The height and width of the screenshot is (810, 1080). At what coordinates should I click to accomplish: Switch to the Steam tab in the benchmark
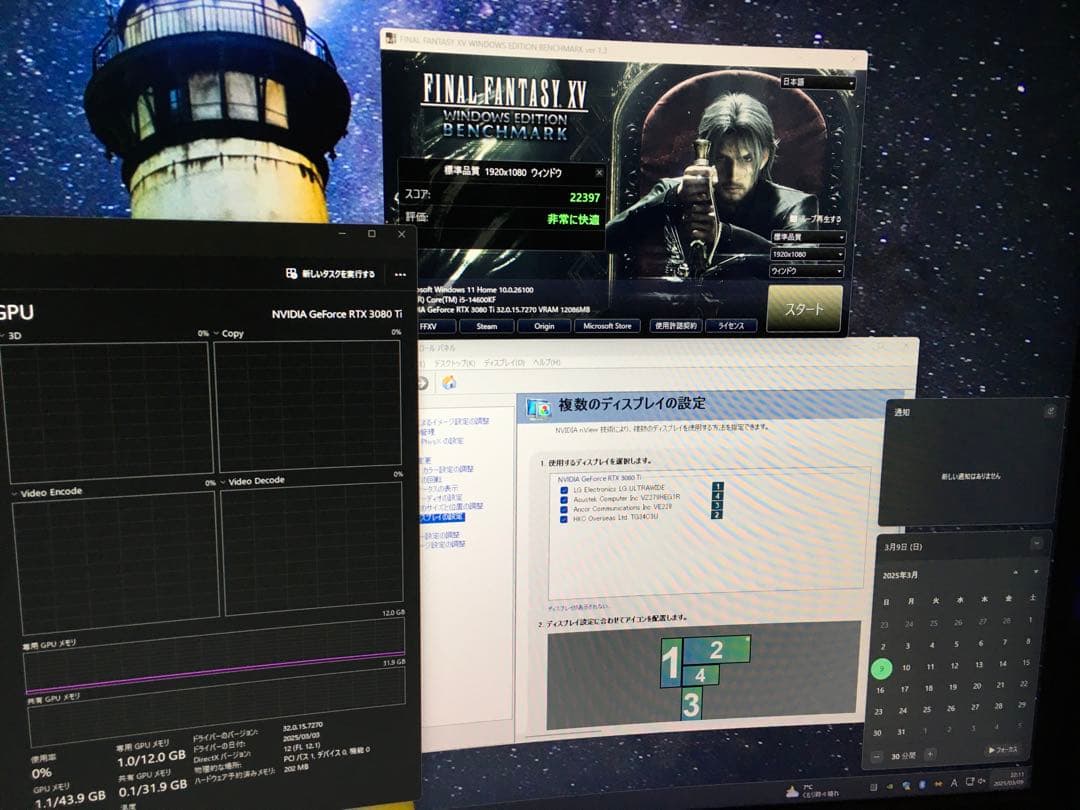coord(487,326)
